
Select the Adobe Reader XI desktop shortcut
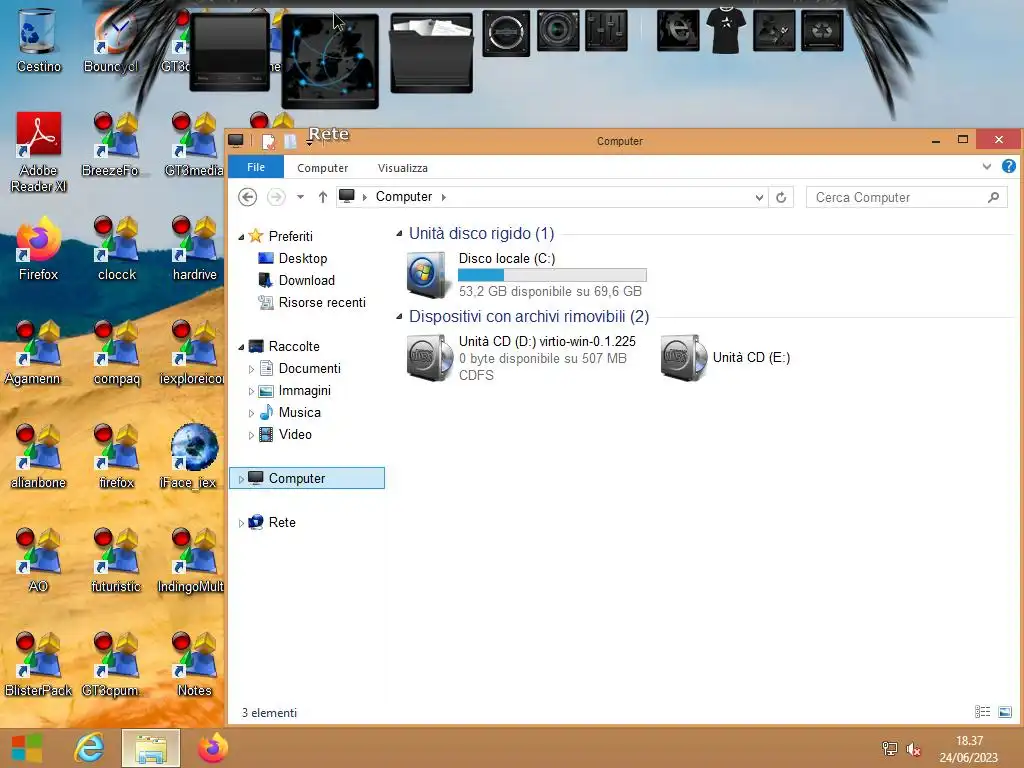39,152
